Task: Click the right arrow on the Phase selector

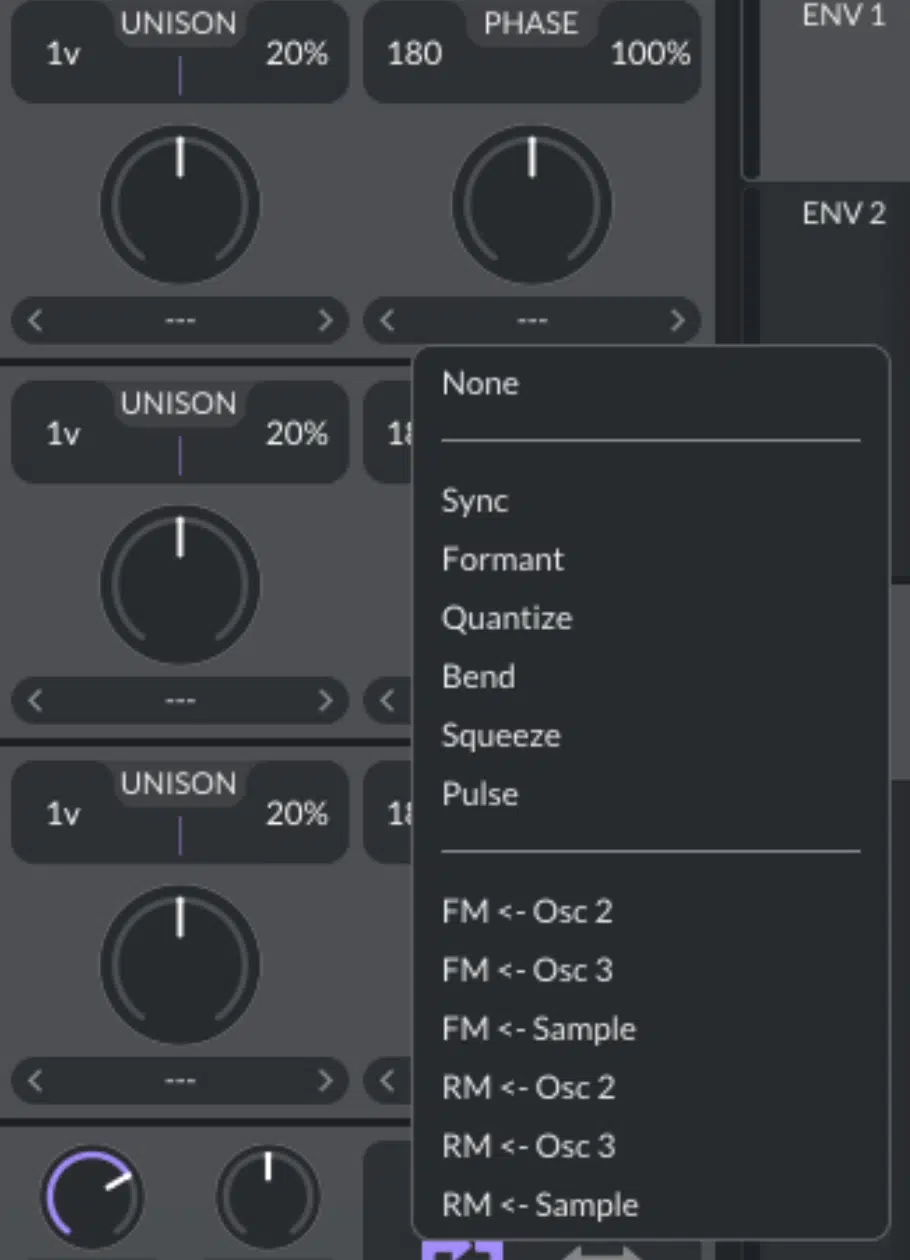Action: click(x=679, y=321)
